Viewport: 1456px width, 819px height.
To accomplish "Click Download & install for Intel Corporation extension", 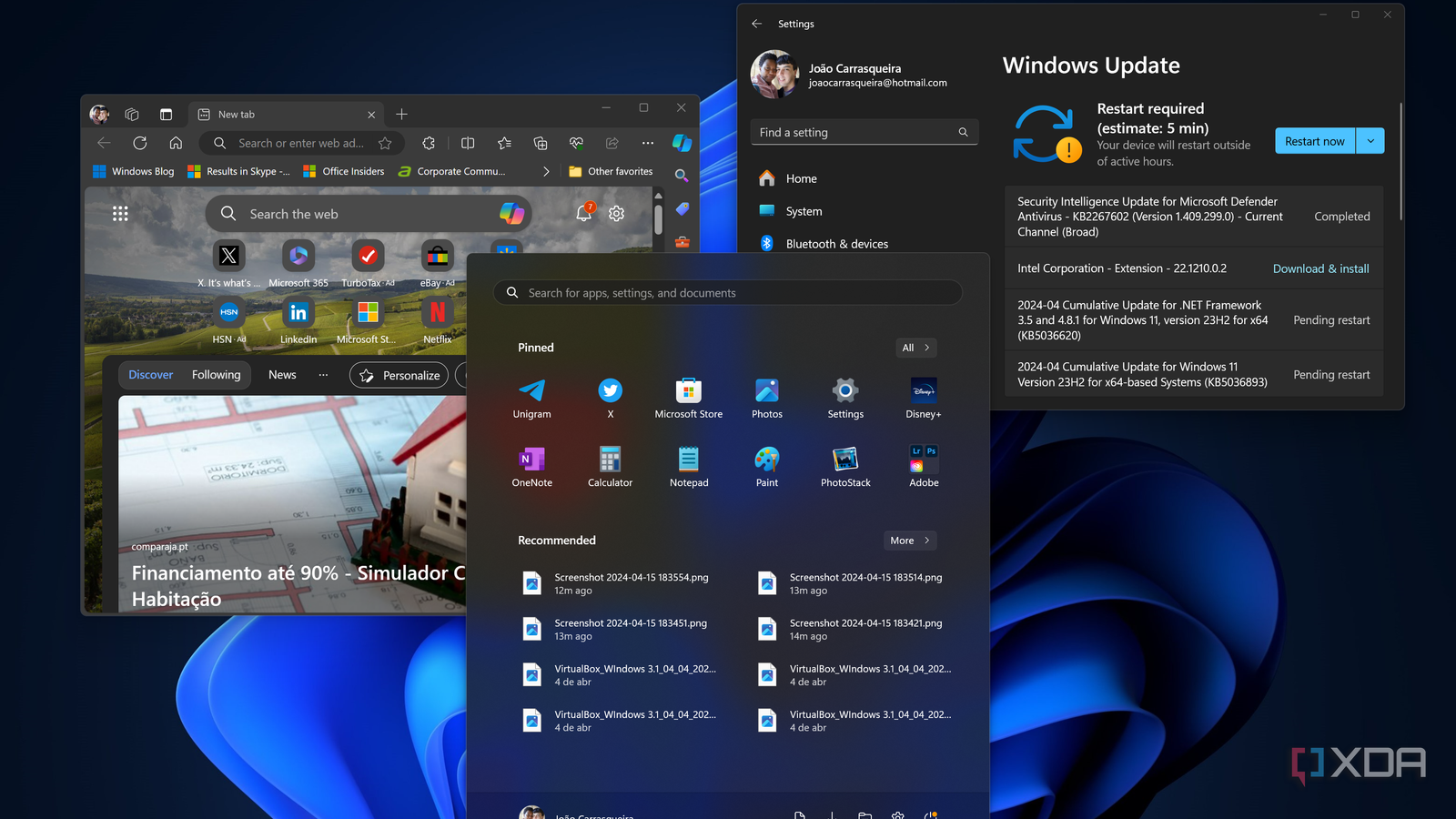I will tap(1320, 268).
